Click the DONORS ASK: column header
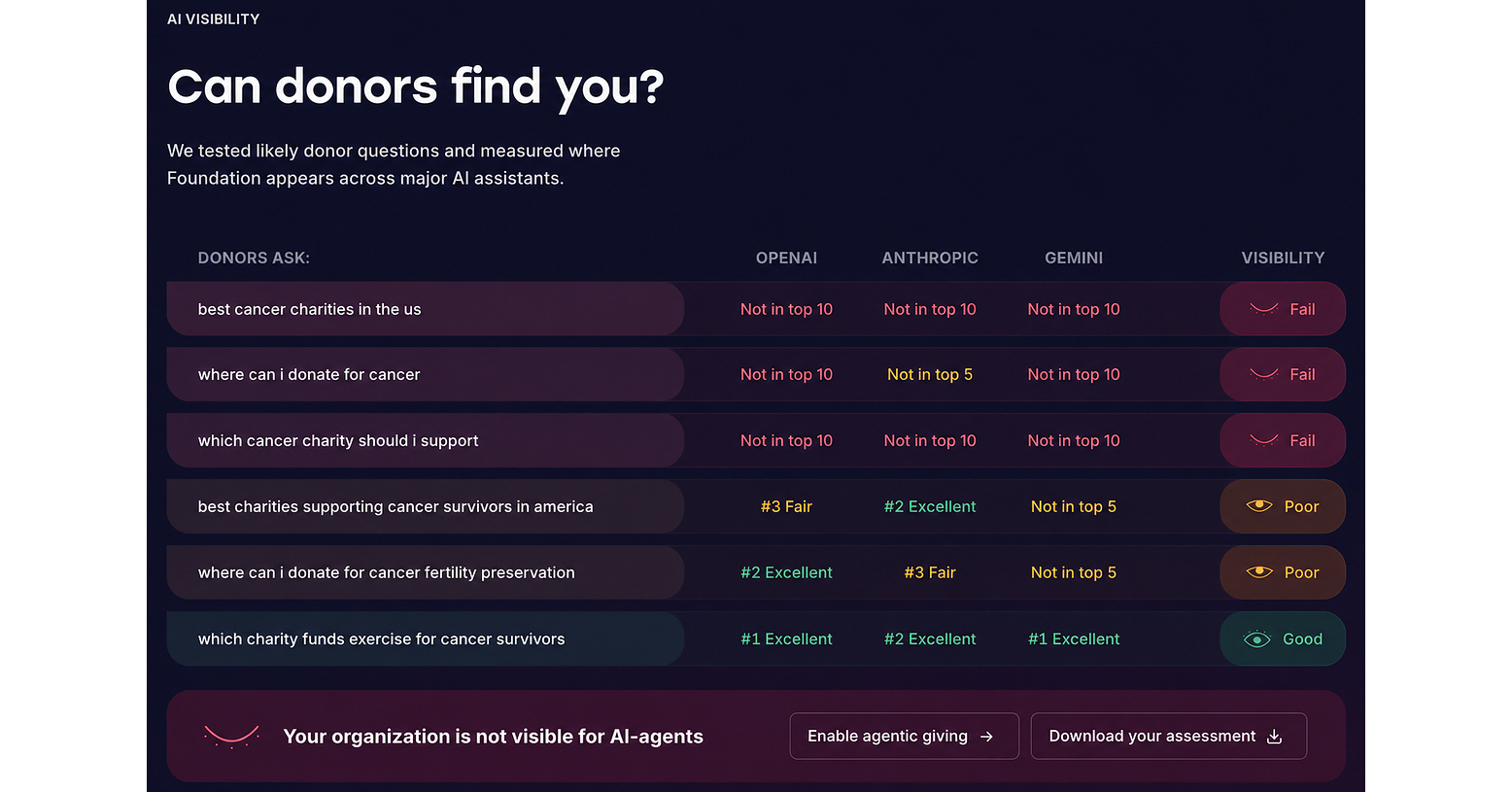This screenshot has height=792, width=1512. coord(254,258)
